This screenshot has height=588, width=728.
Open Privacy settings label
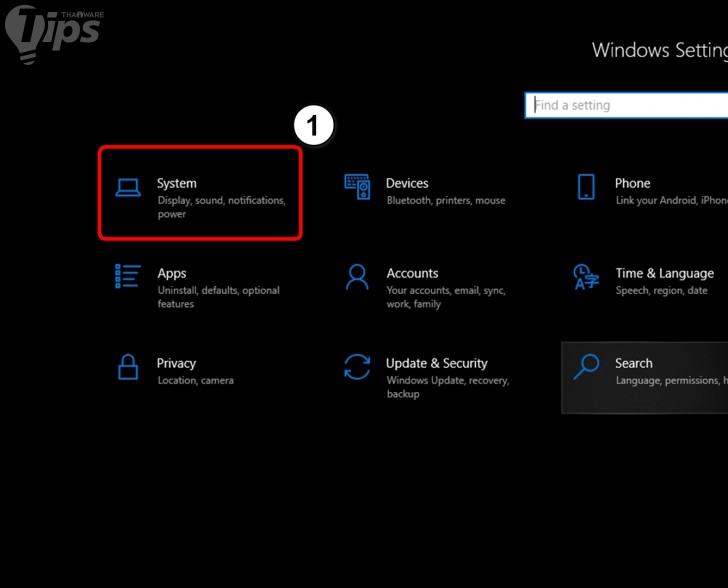(x=176, y=364)
